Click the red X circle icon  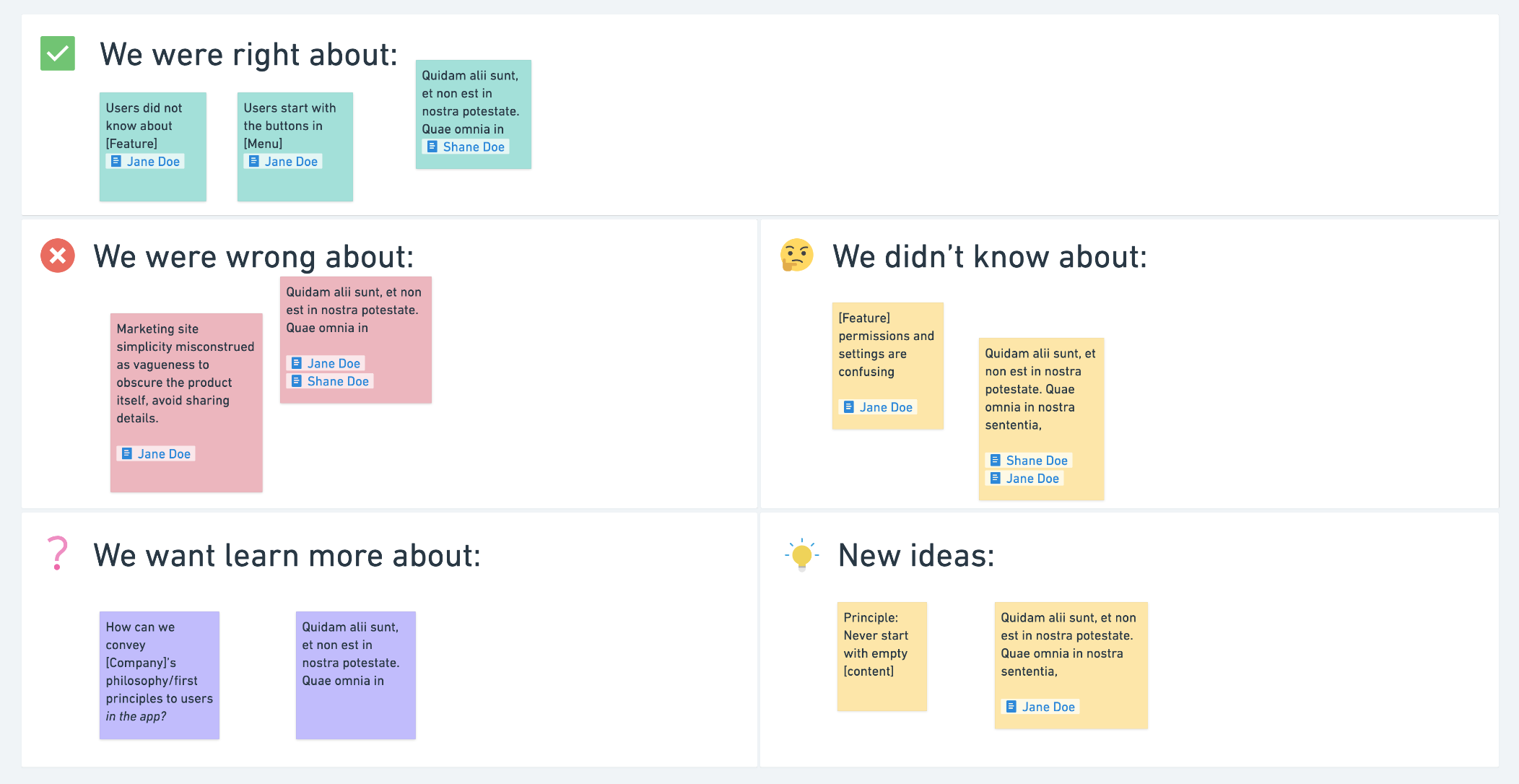(58, 256)
